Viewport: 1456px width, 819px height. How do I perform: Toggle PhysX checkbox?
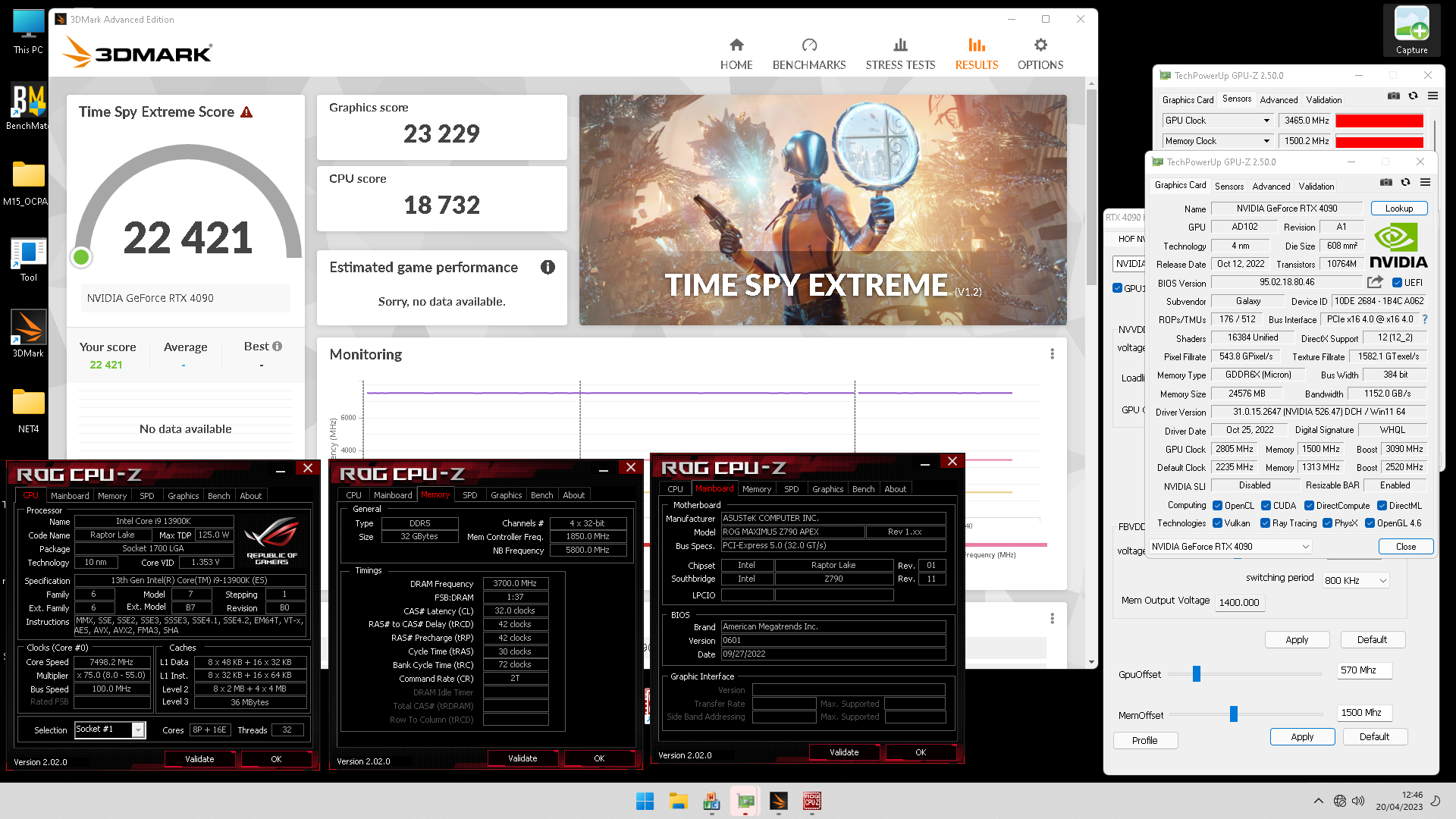click(1327, 523)
